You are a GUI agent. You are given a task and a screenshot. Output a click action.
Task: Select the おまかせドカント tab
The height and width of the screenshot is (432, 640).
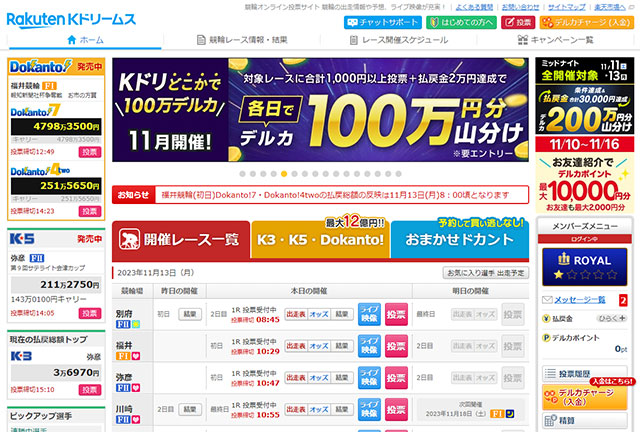pos(460,240)
